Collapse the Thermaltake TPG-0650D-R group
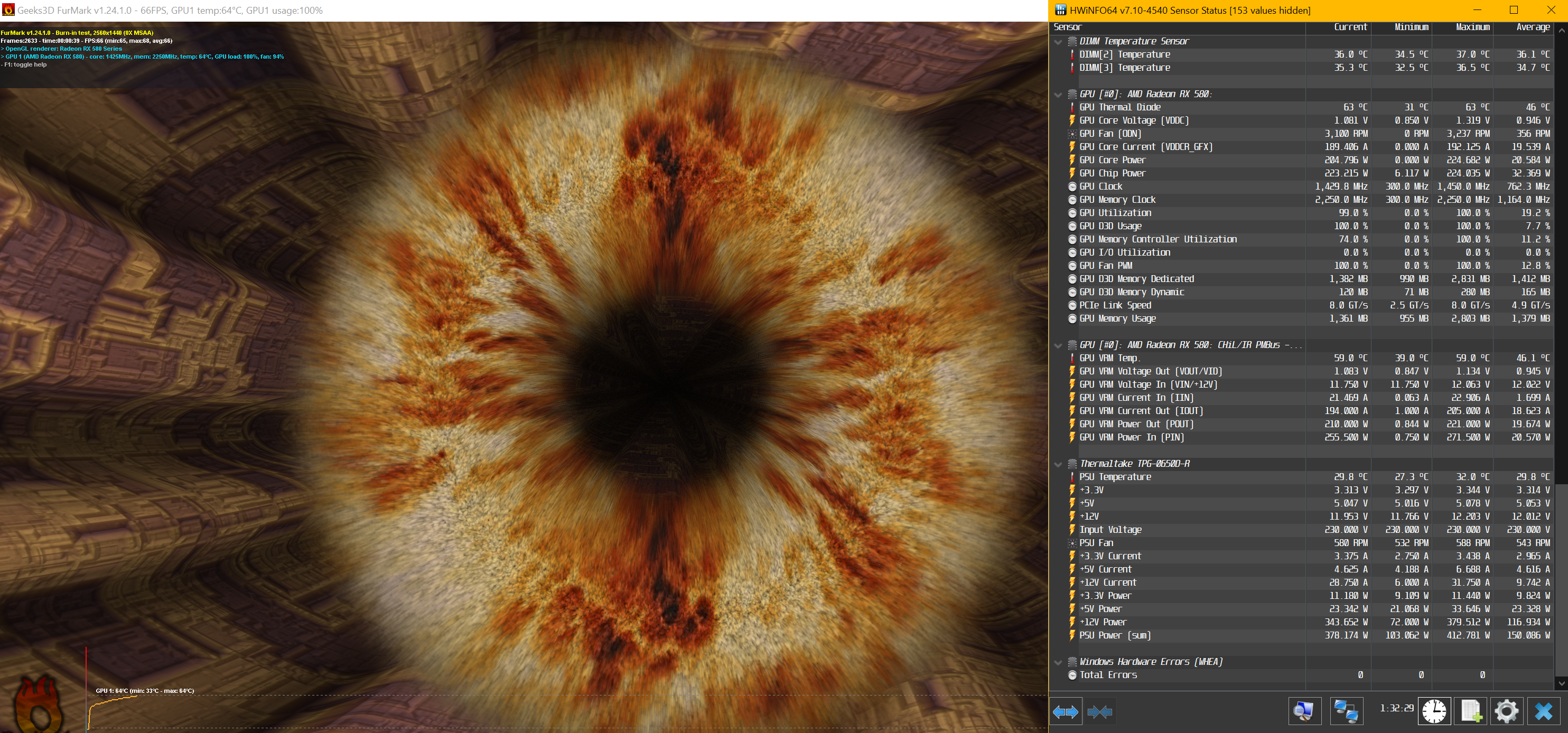The height and width of the screenshot is (733, 1568). click(x=1058, y=464)
